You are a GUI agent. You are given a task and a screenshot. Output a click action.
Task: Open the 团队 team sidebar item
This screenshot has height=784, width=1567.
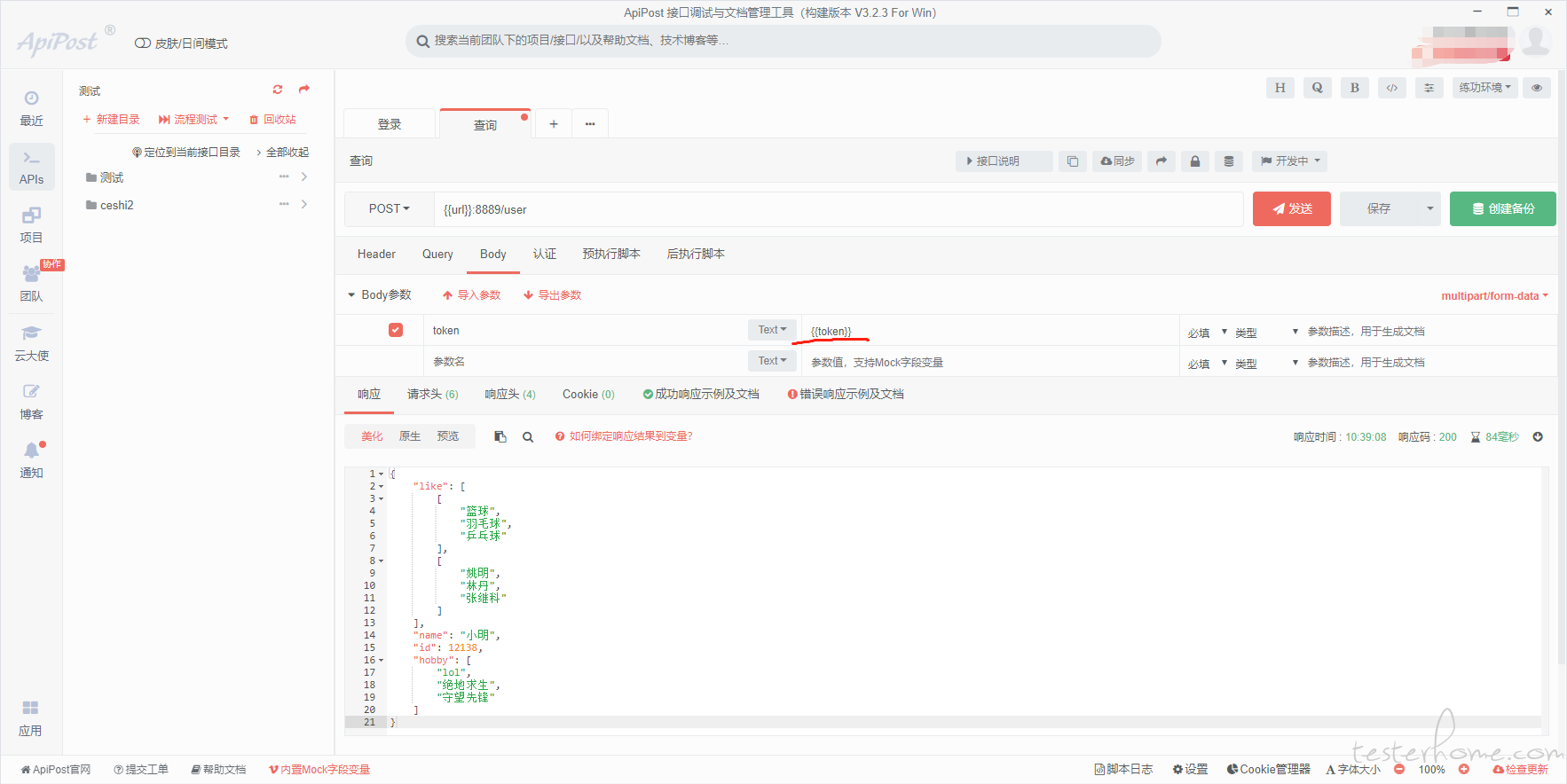pos(31,284)
